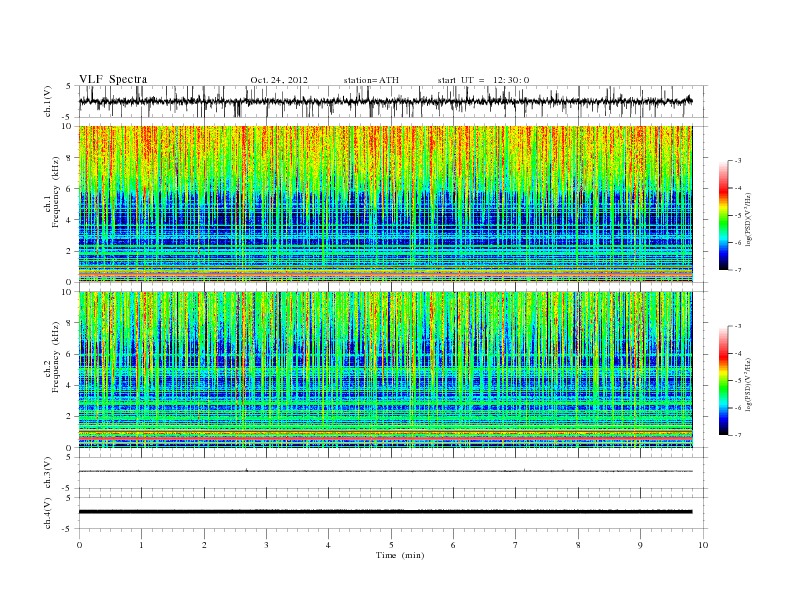
Task: Click the "-7" tick on the ch.2 colorbar
Action: point(737,435)
